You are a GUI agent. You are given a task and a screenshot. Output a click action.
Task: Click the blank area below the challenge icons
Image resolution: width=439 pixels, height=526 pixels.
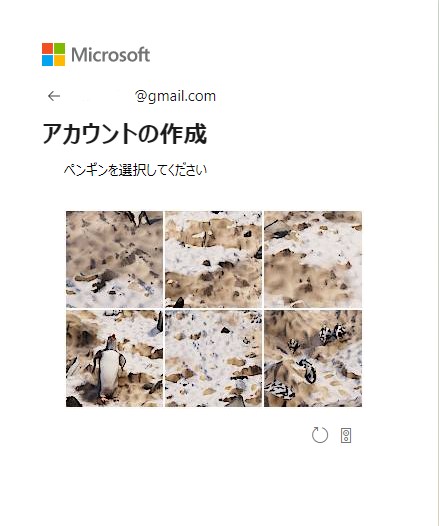pos(215,486)
